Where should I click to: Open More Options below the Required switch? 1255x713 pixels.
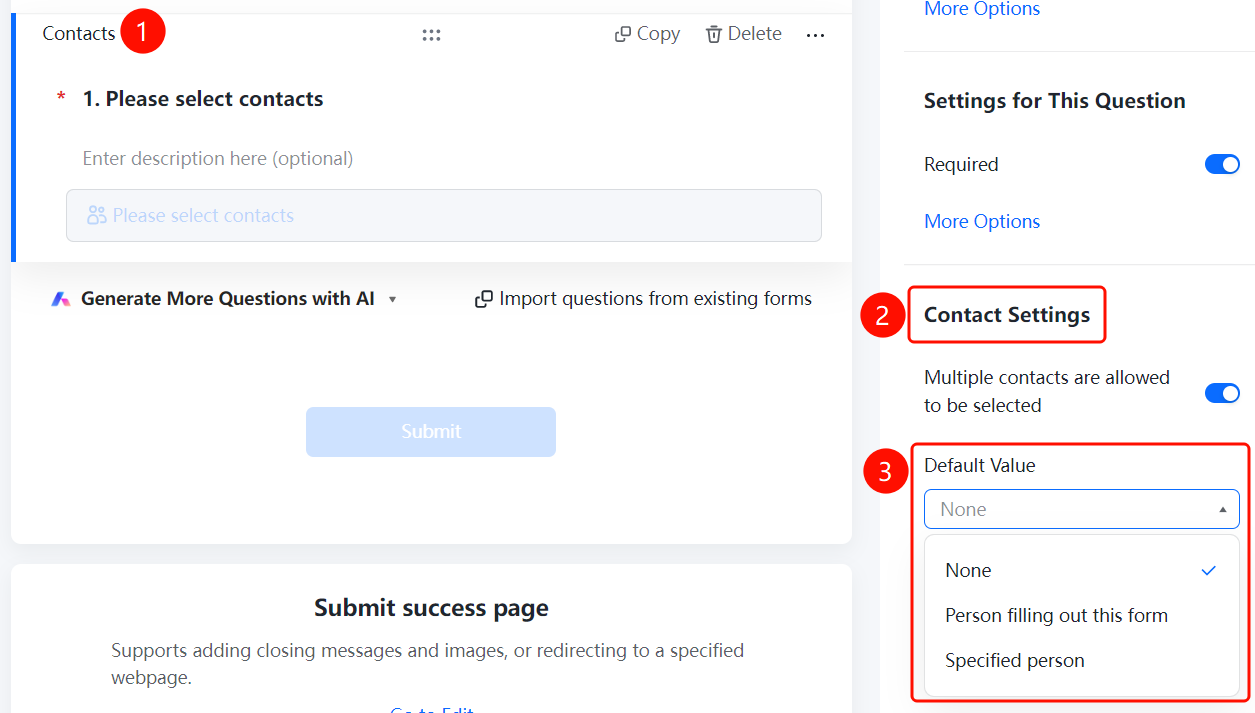(x=982, y=221)
